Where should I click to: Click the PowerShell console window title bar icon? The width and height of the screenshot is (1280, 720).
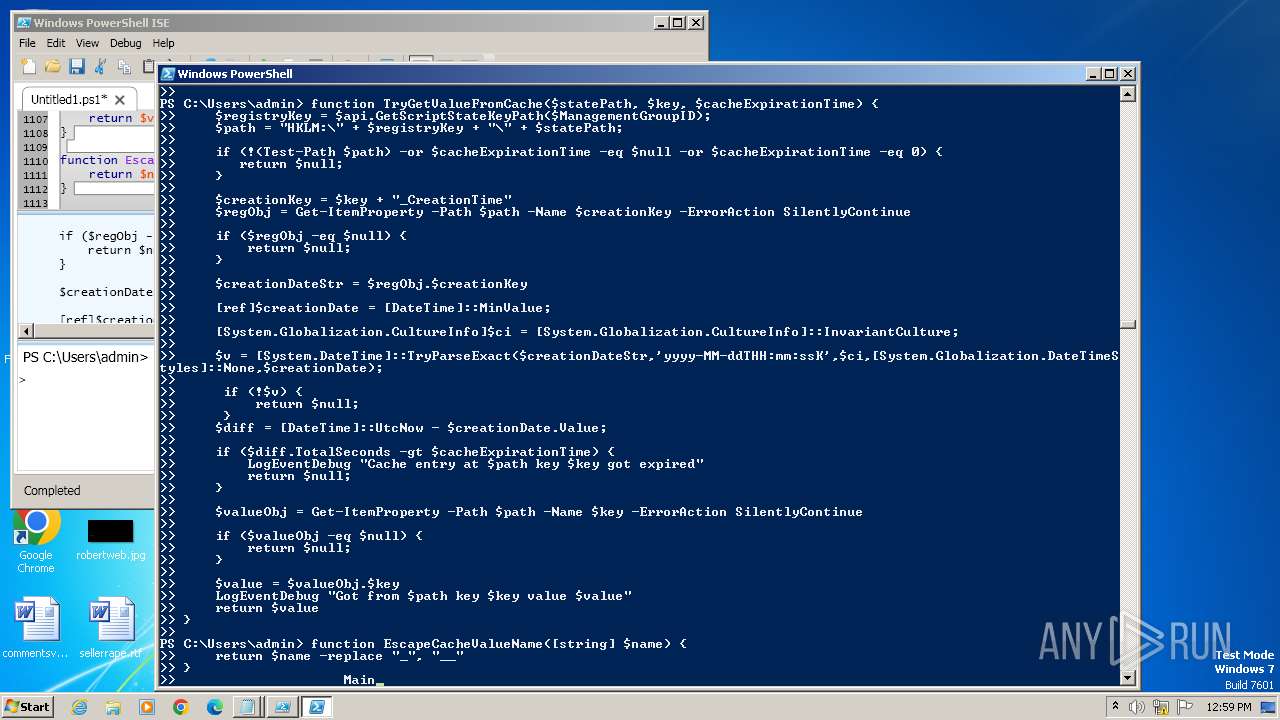(168, 74)
